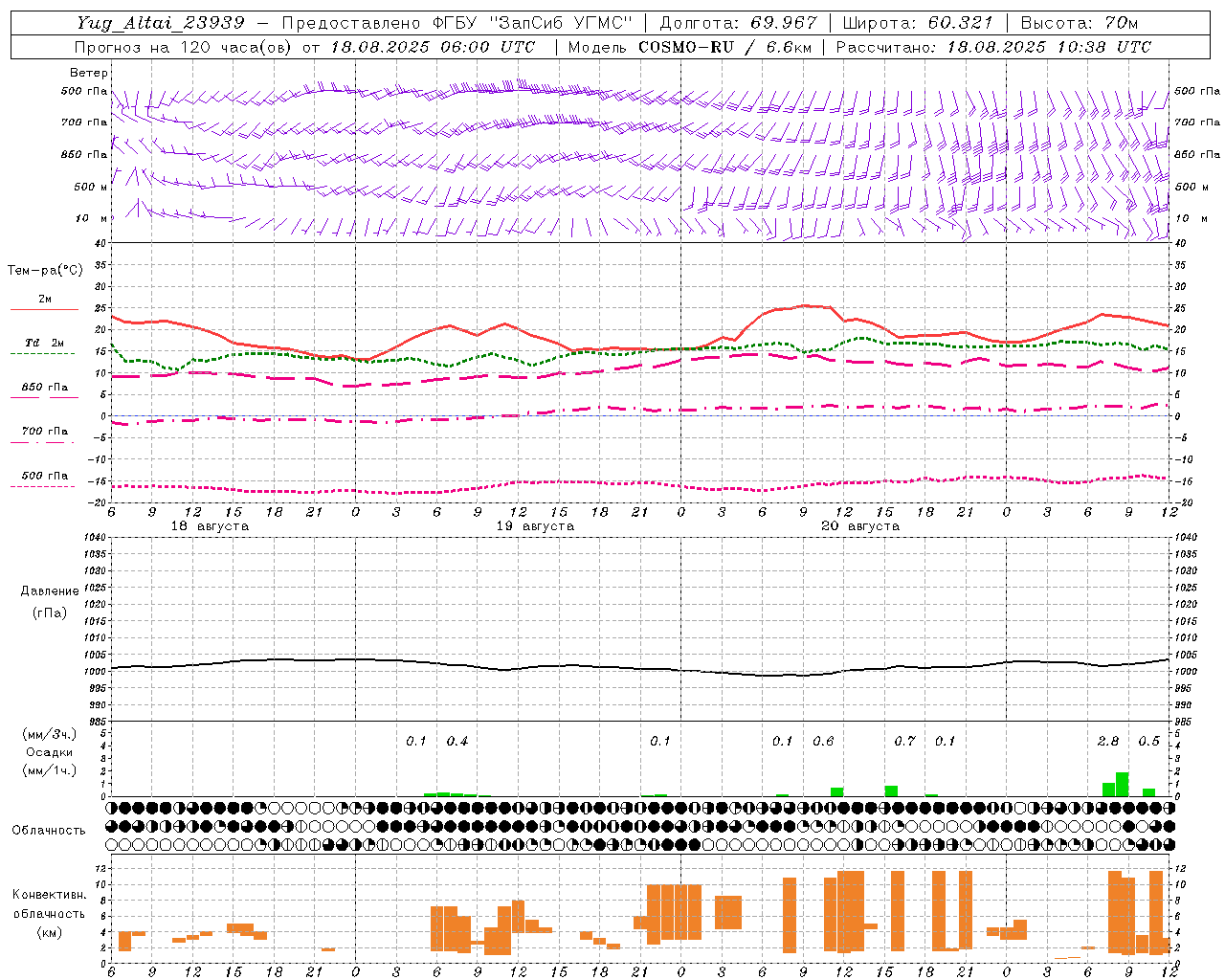Click the 0.6 precipitation amount
The image size is (1225, 980).
point(823,741)
